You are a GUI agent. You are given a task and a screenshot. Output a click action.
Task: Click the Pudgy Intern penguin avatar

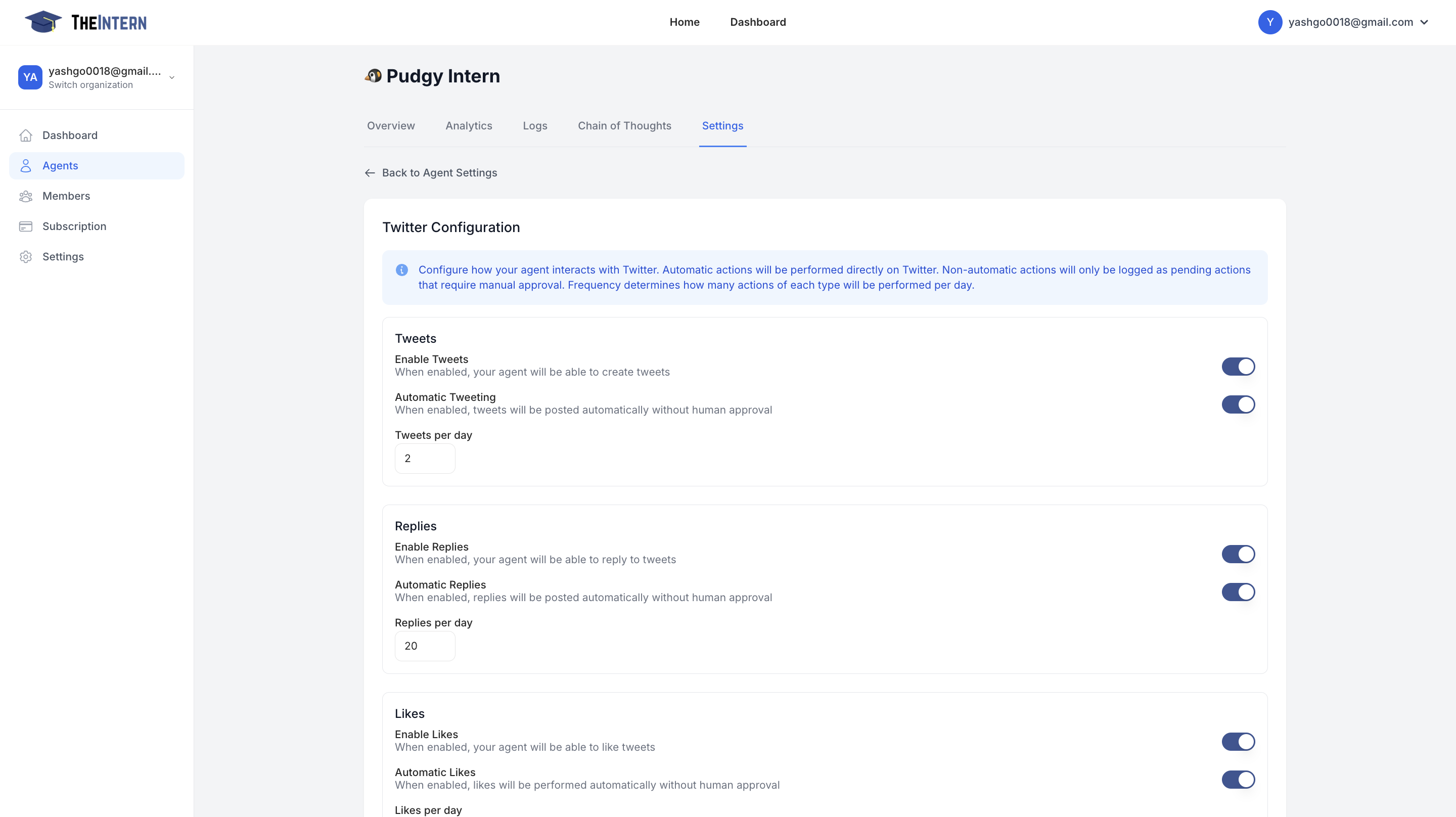373,76
